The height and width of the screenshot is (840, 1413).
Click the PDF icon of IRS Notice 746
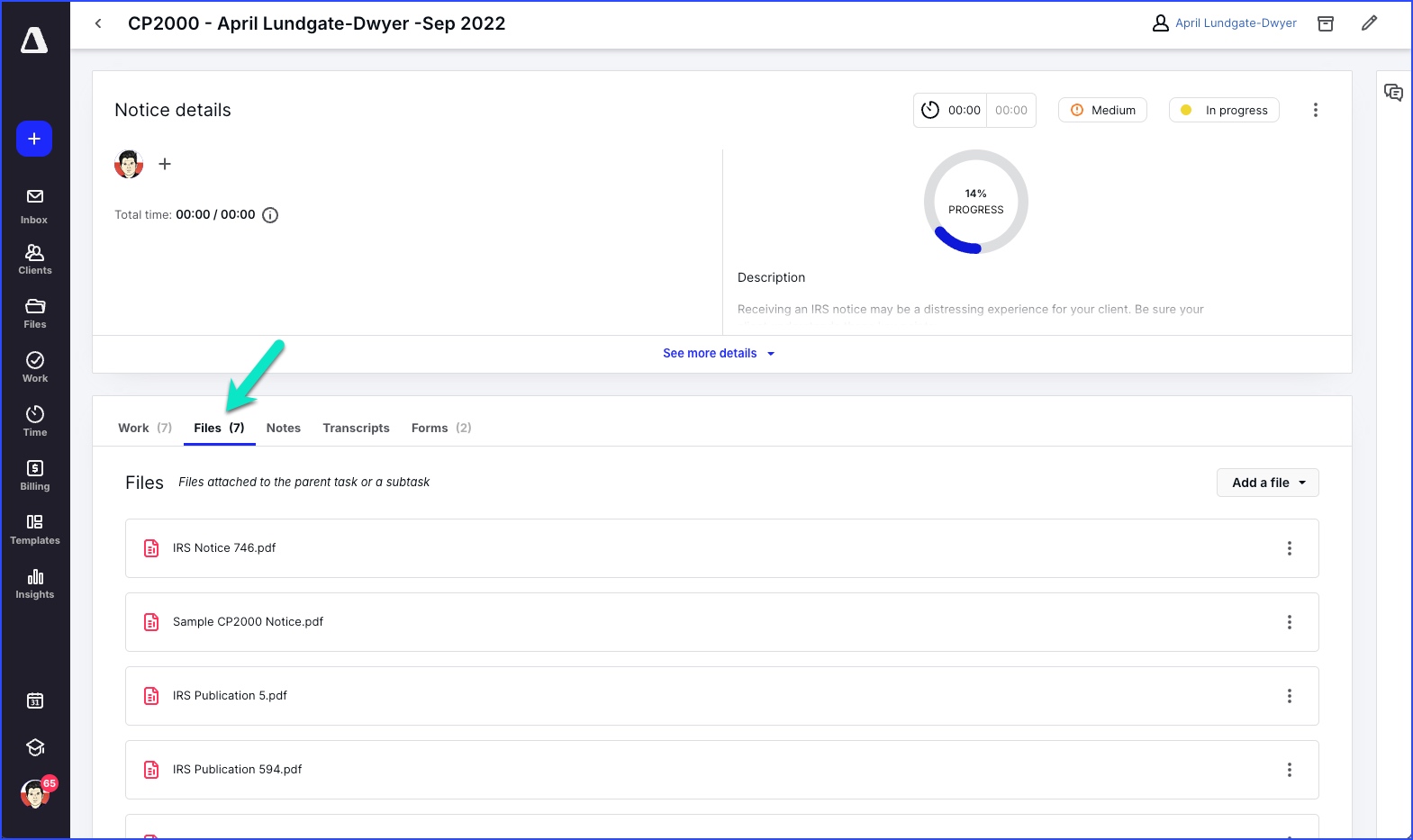pyautogui.click(x=151, y=548)
